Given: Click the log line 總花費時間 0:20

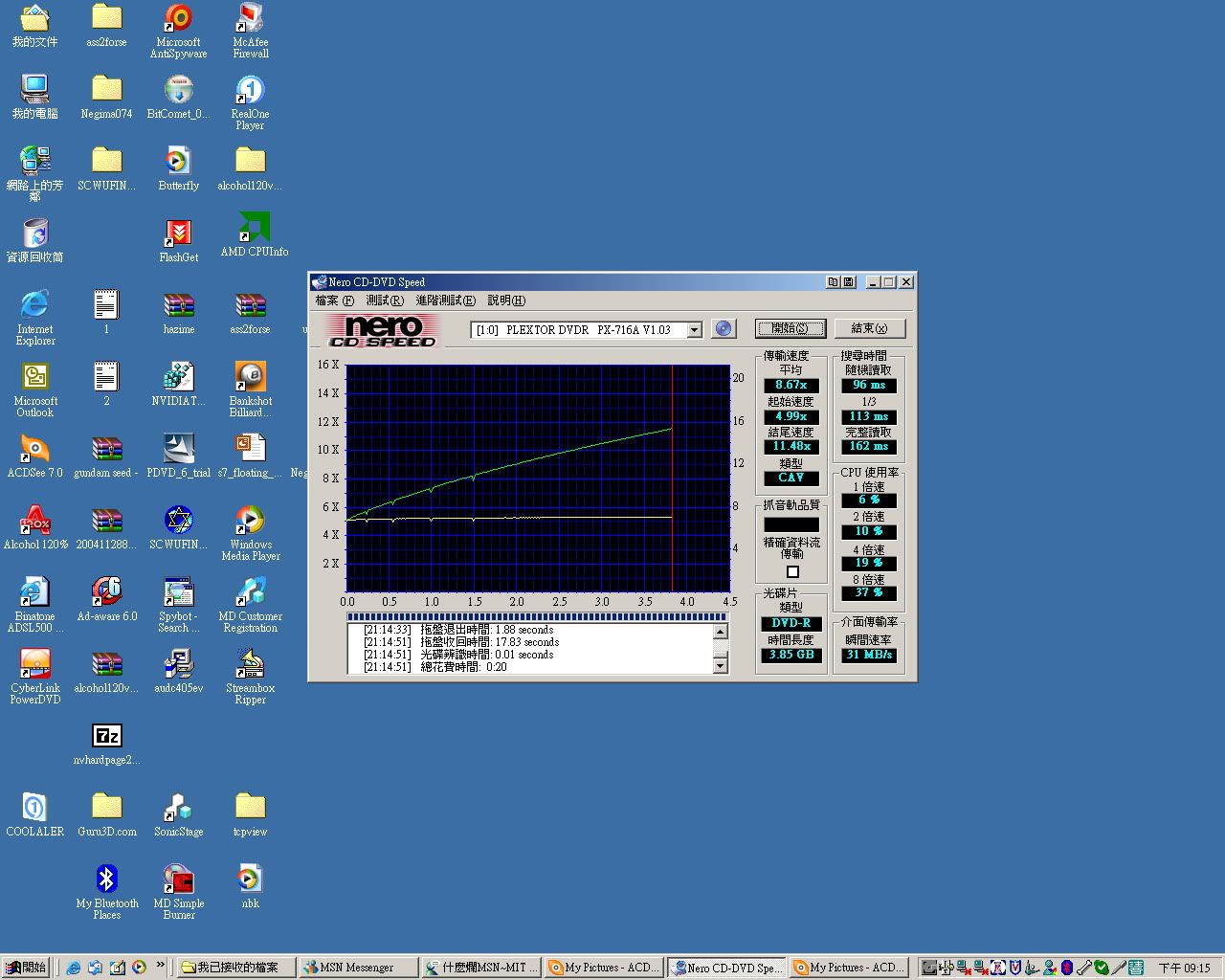Looking at the screenshot, I should [435, 667].
